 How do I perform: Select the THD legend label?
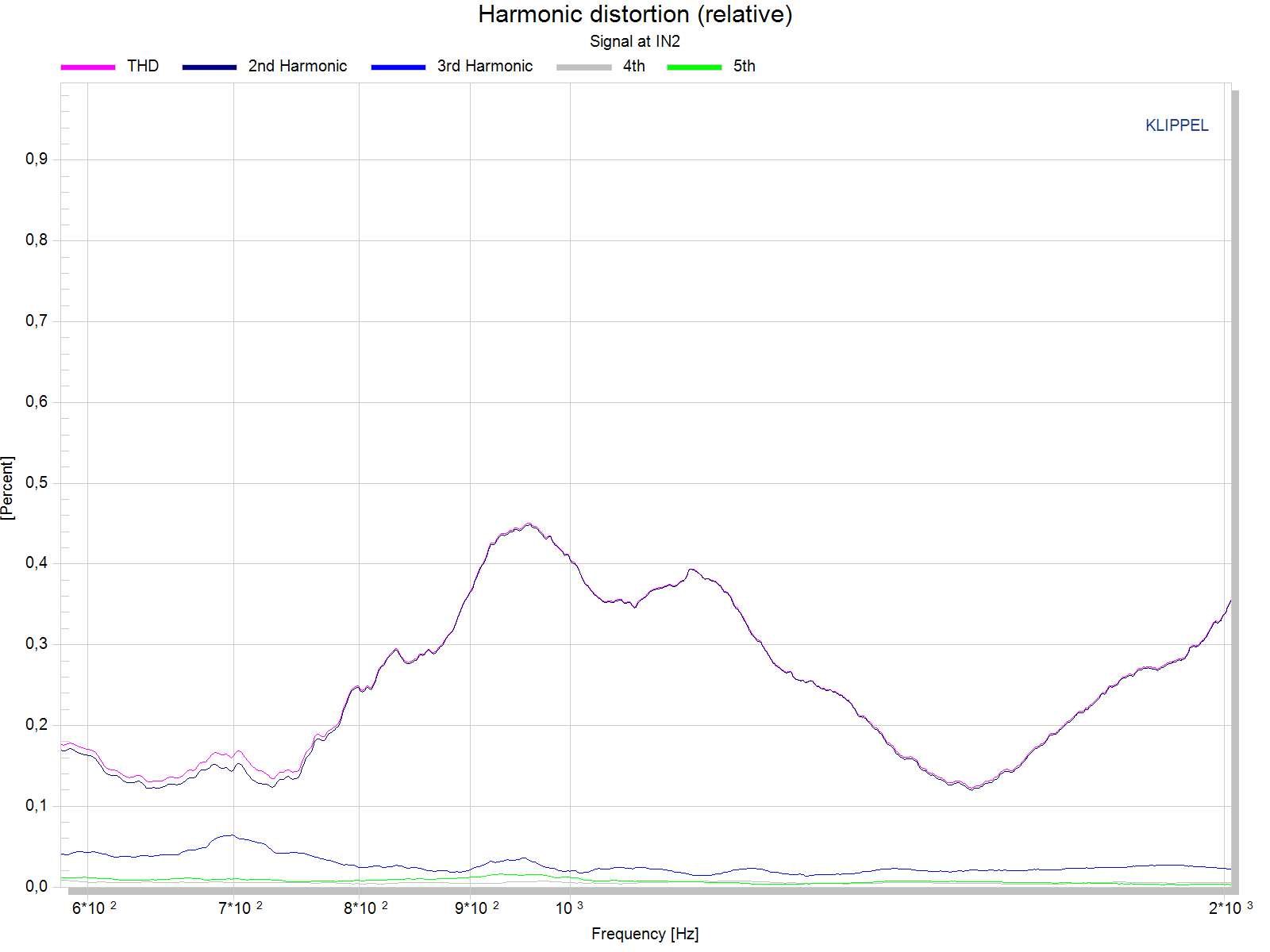(x=143, y=66)
